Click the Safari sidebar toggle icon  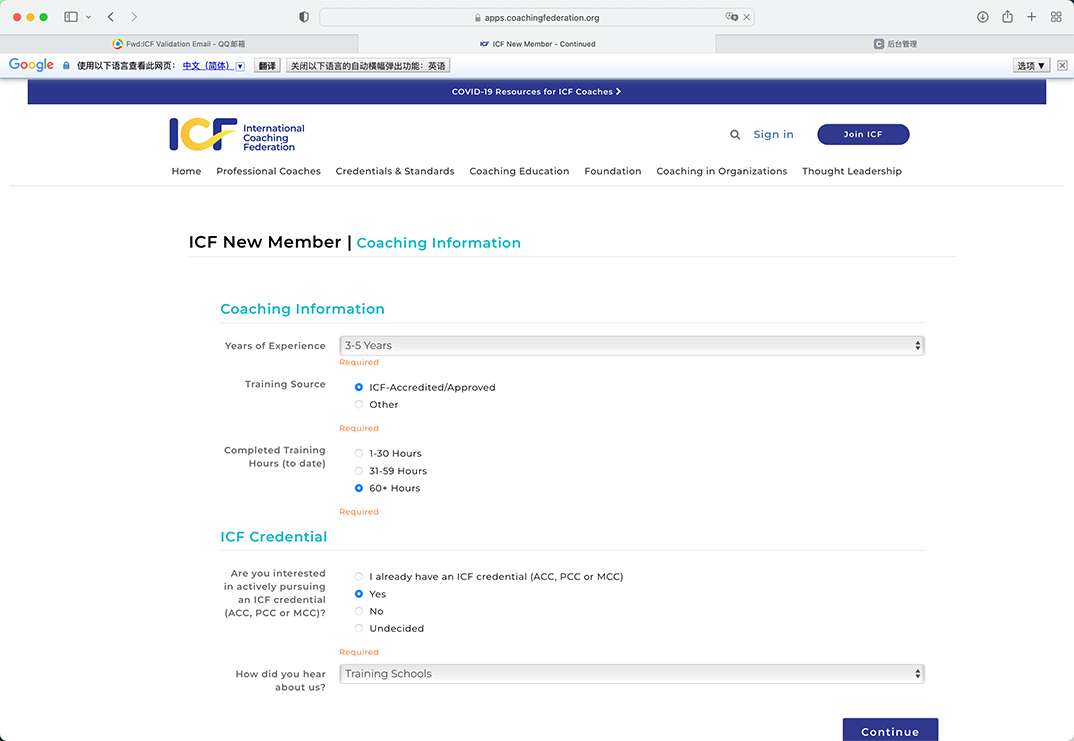coord(71,17)
